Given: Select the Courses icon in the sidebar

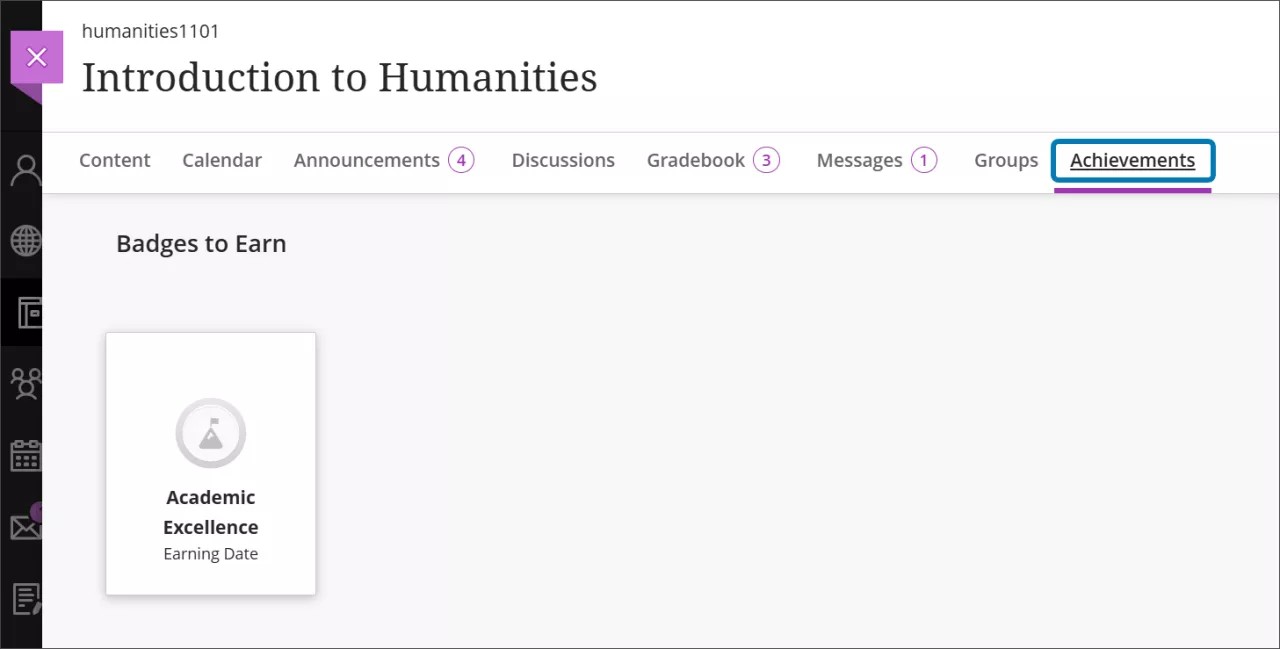Looking at the screenshot, I should [x=24, y=312].
